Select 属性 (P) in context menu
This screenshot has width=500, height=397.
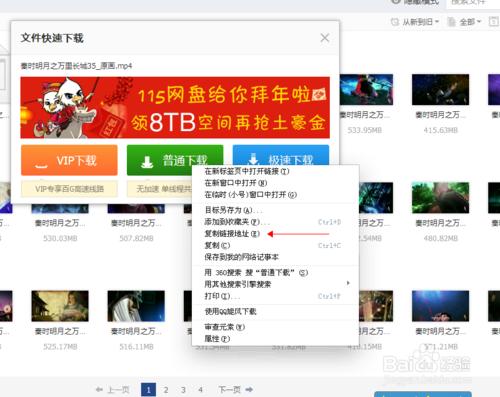217,339
